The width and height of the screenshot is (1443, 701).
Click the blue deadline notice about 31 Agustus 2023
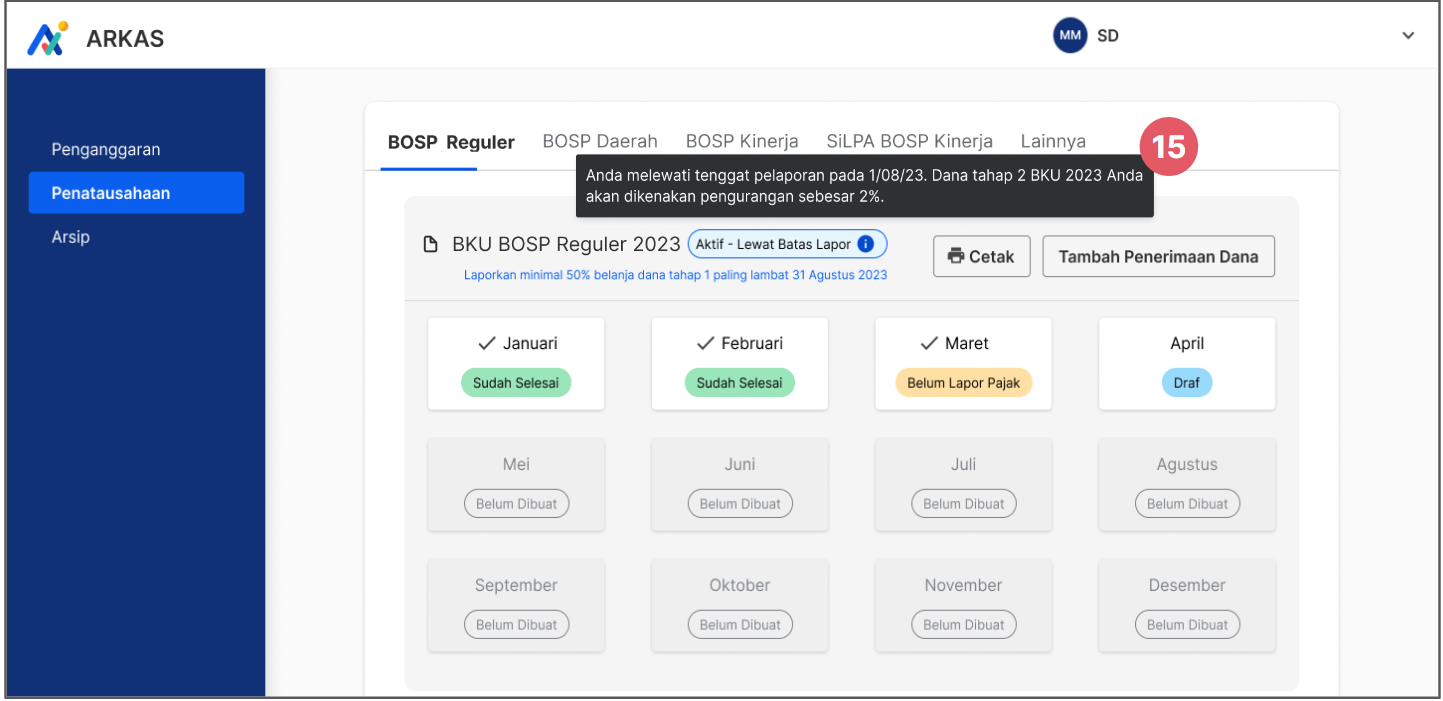point(675,275)
